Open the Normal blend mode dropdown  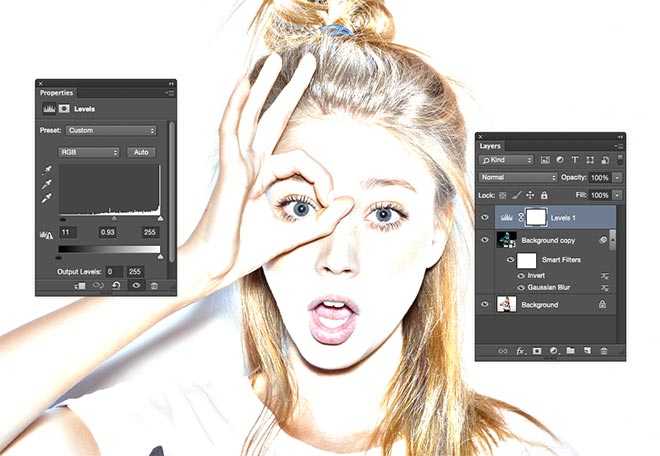517,177
